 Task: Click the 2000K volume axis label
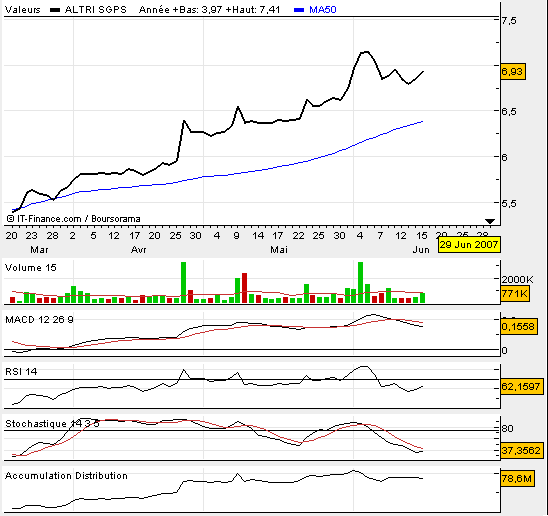pos(518,279)
